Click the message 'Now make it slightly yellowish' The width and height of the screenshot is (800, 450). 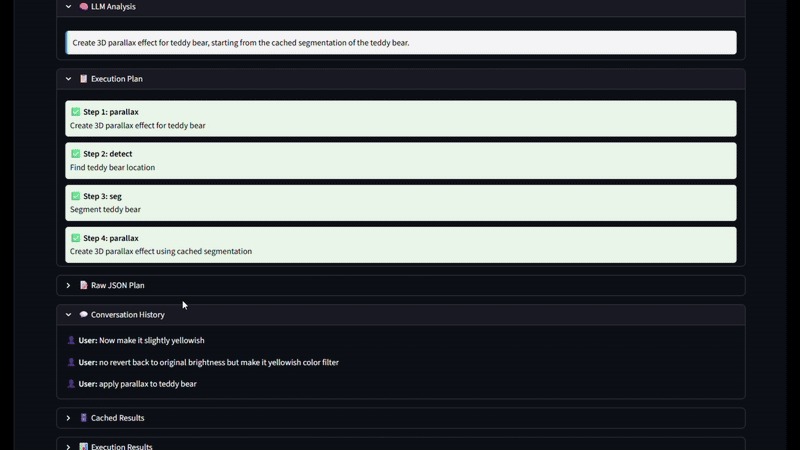[x=152, y=340]
